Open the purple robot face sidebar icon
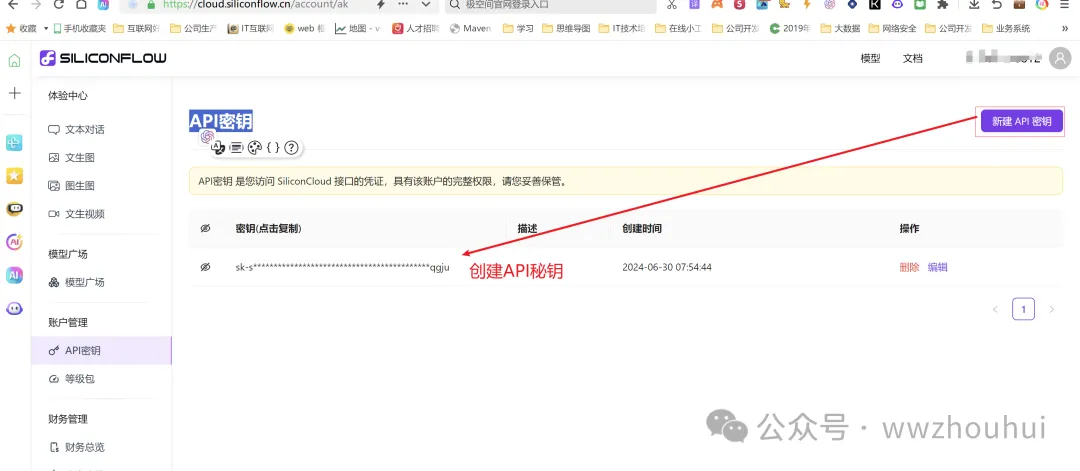This screenshot has width=1080, height=471. click(14, 308)
